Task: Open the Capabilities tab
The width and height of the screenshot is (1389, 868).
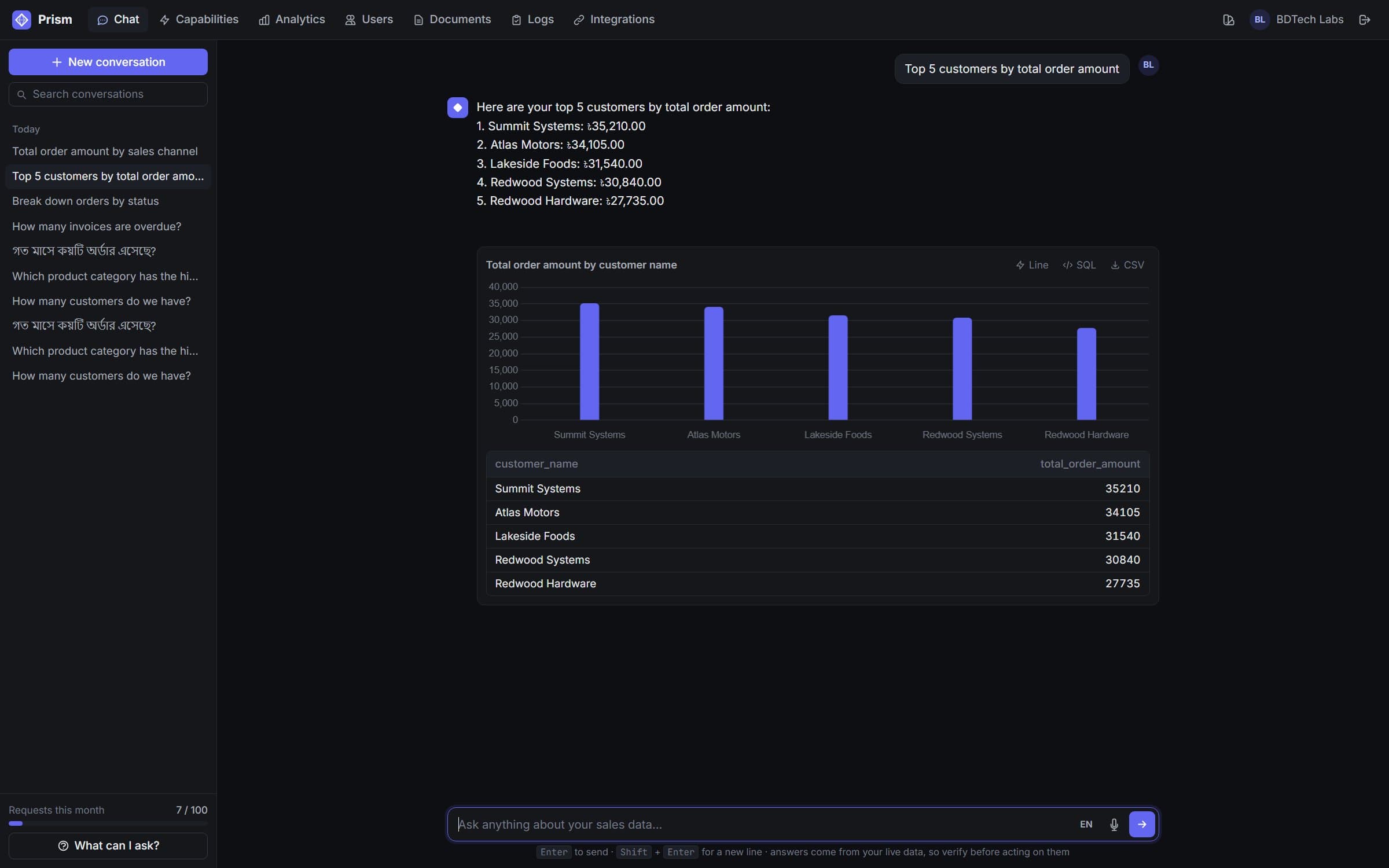Action: pyautogui.click(x=199, y=20)
